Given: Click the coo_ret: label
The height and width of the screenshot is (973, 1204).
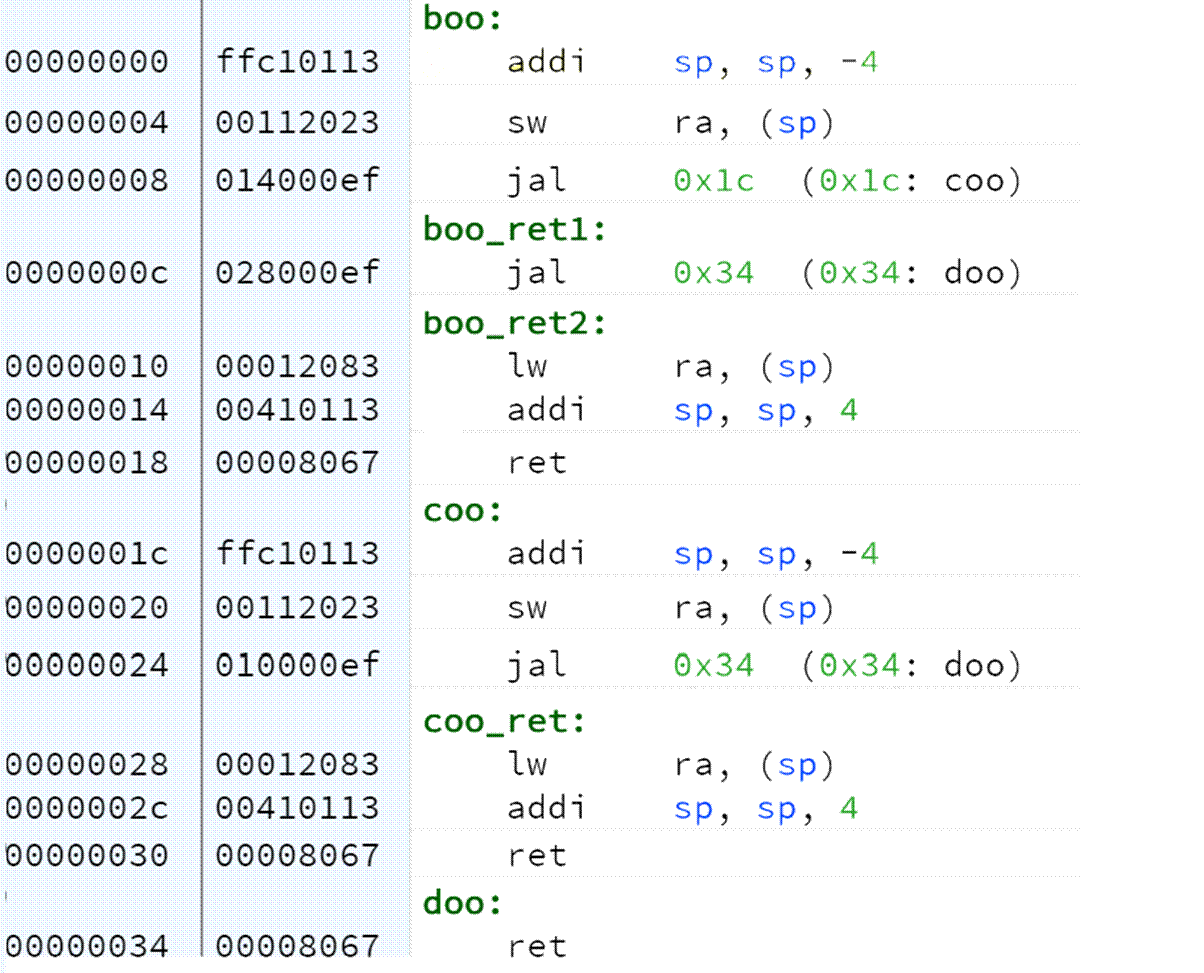Looking at the screenshot, I should (504, 721).
